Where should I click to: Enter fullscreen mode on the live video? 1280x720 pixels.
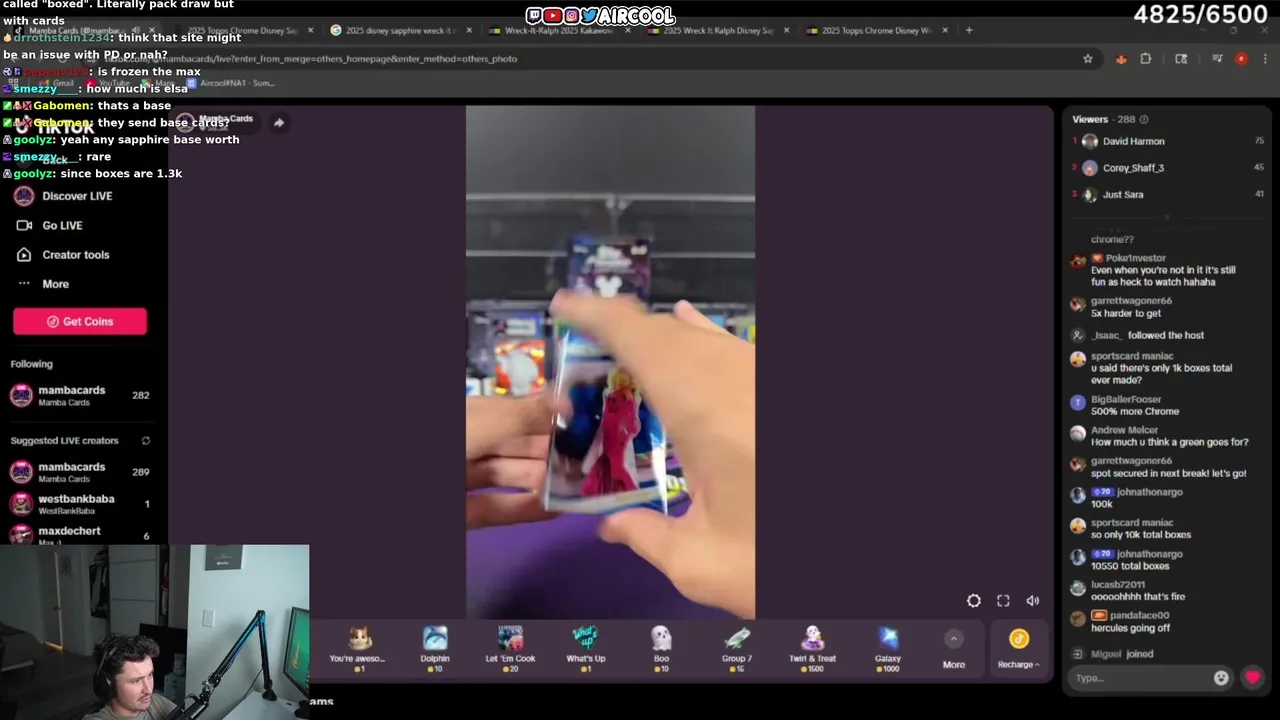click(x=1003, y=601)
